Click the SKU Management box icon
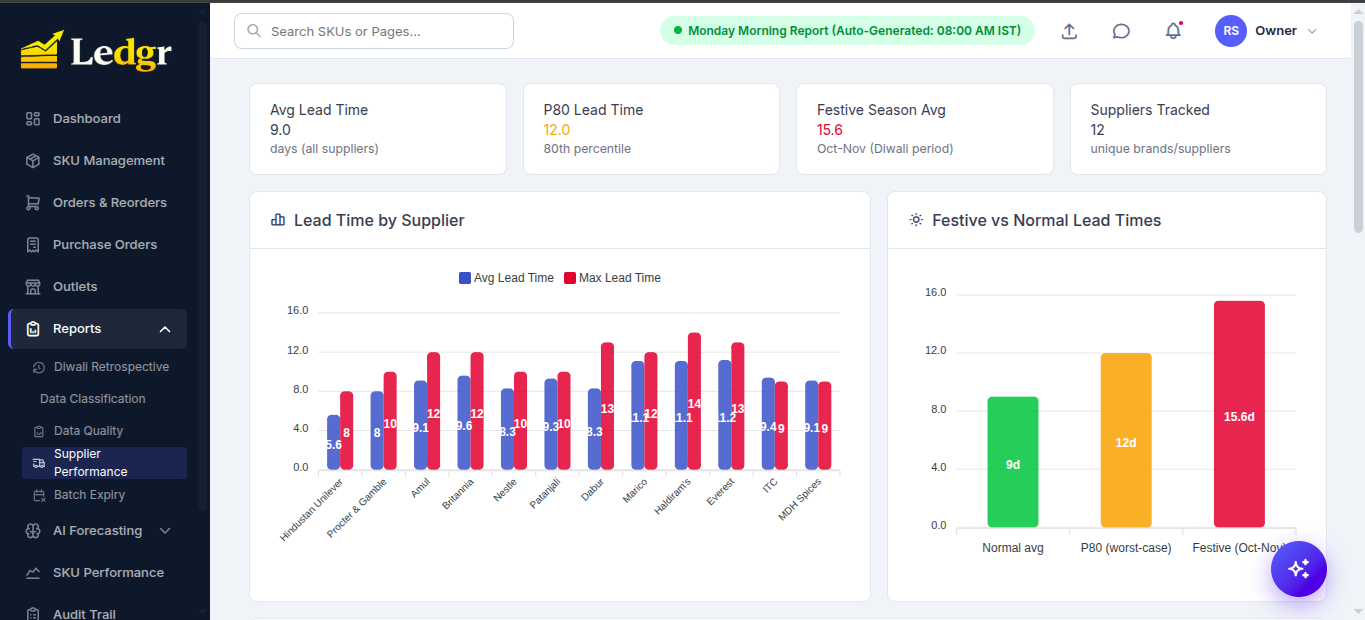 pyautogui.click(x=33, y=160)
